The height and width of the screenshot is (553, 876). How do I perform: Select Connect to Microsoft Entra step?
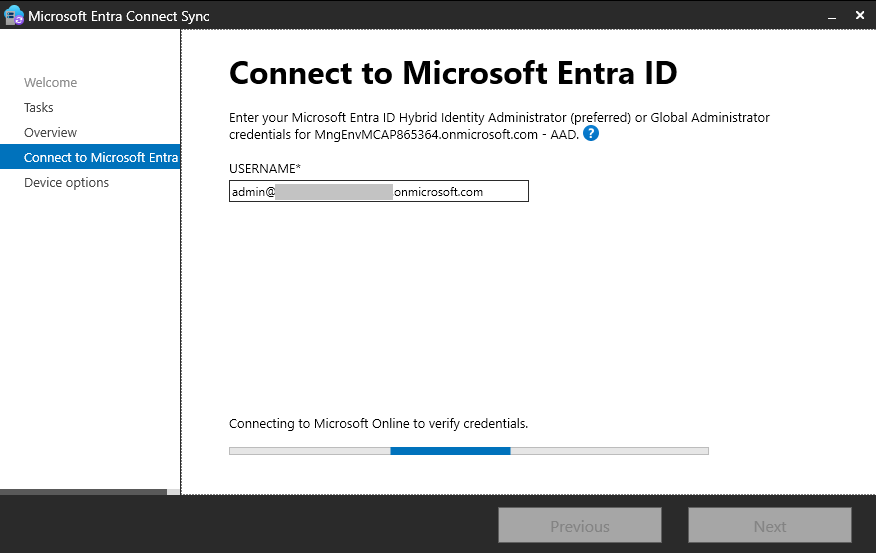90,157
